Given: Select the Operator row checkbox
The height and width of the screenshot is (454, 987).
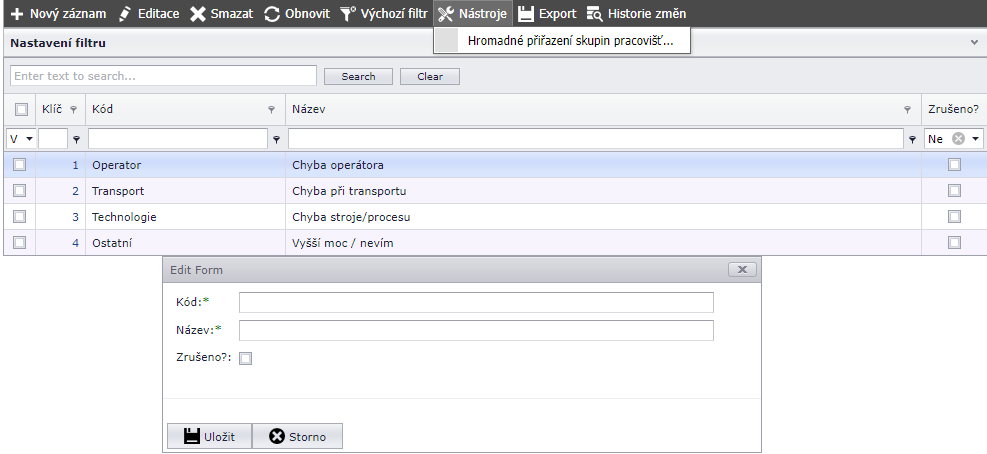Looking at the screenshot, I should (x=19, y=164).
